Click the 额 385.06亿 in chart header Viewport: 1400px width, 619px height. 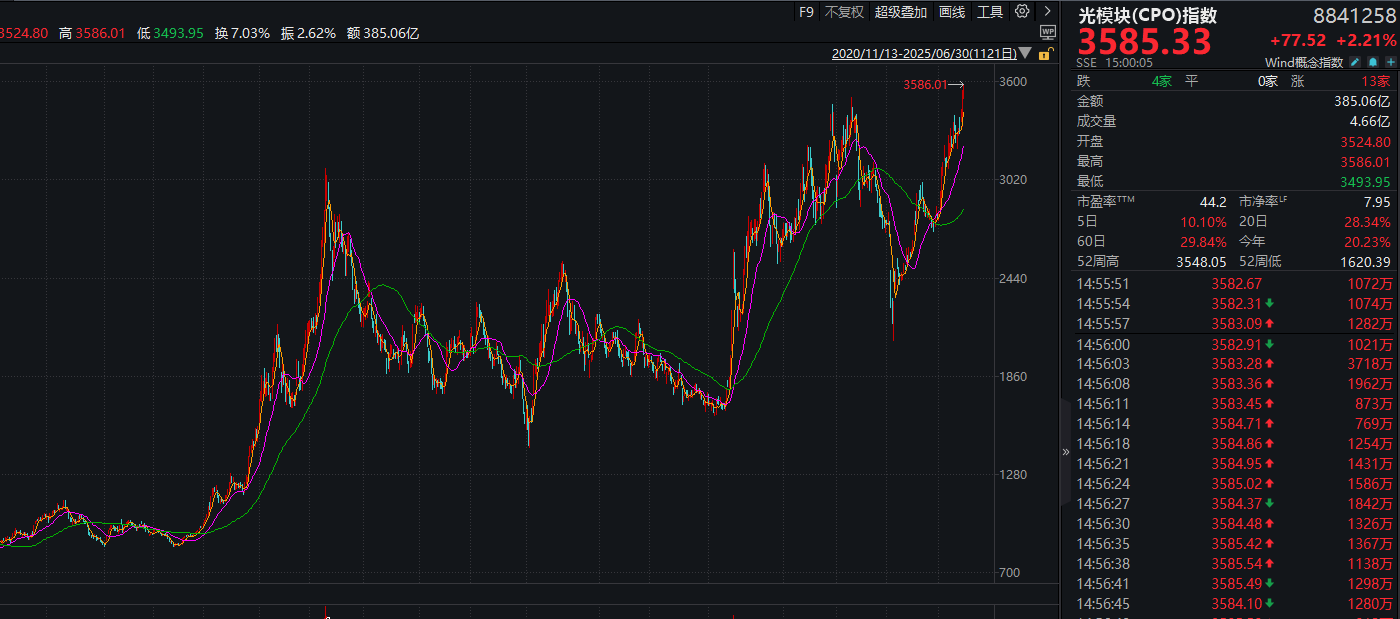383,33
